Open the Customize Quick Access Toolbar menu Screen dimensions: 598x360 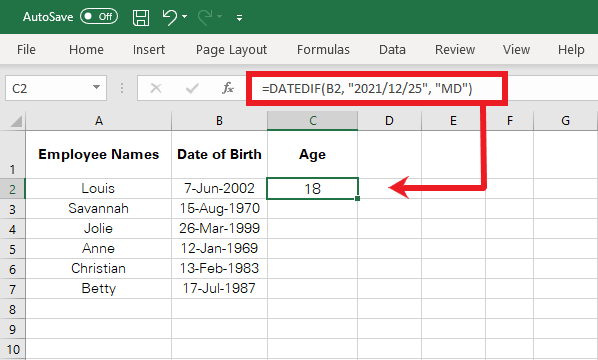point(239,18)
